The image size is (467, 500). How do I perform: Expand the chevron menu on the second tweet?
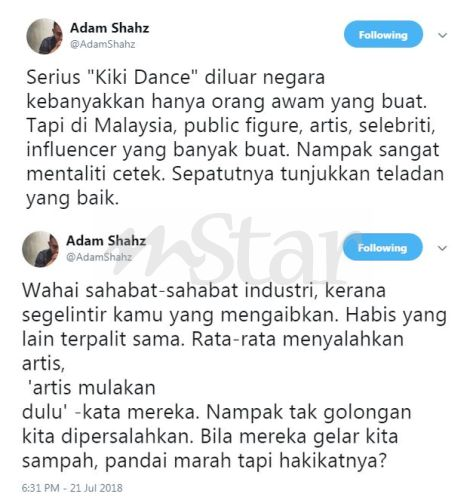pos(442,248)
